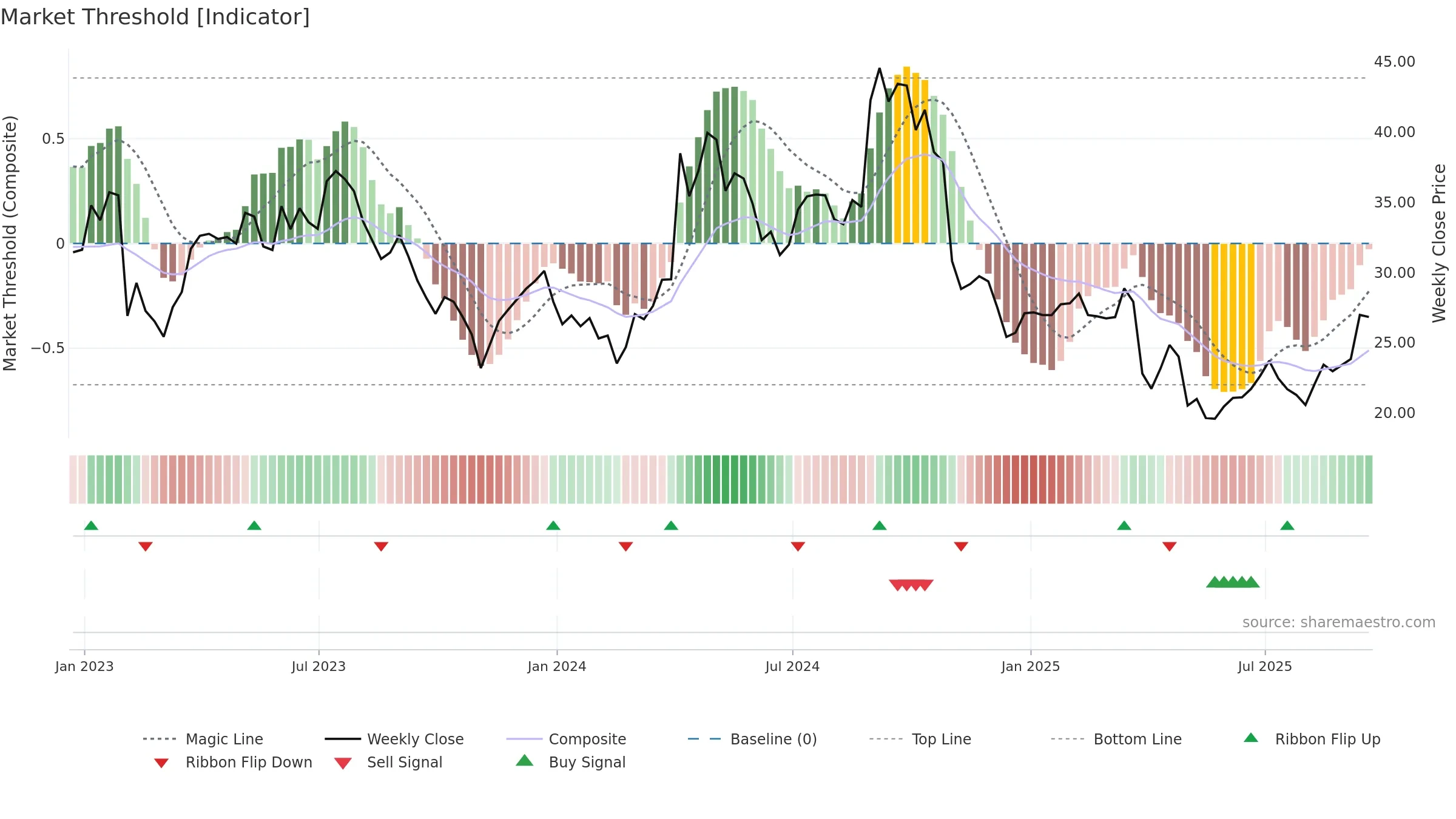
Task: Click the green Buy Signal legend triangle
Action: pyautogui.click(x=525, y=760)
